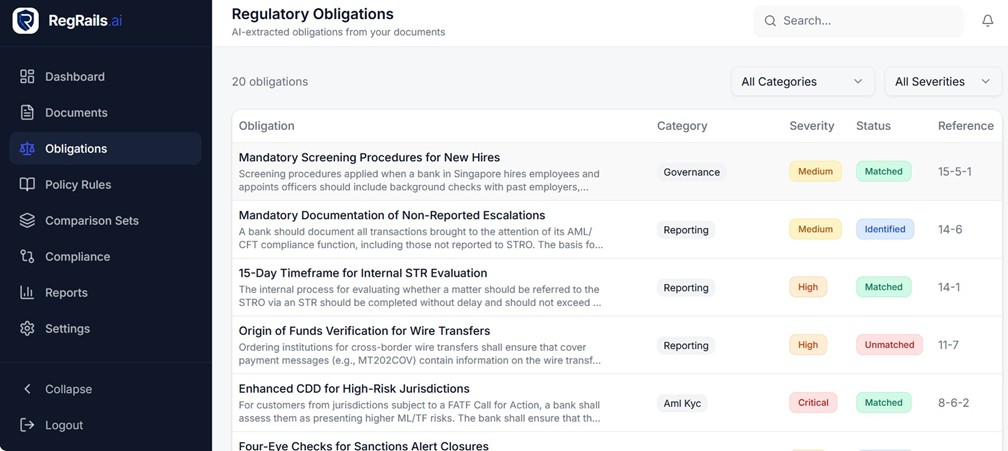Open the All Severities dropdown
Screen dimensions: 1008x451
click(x=943, y=82)
